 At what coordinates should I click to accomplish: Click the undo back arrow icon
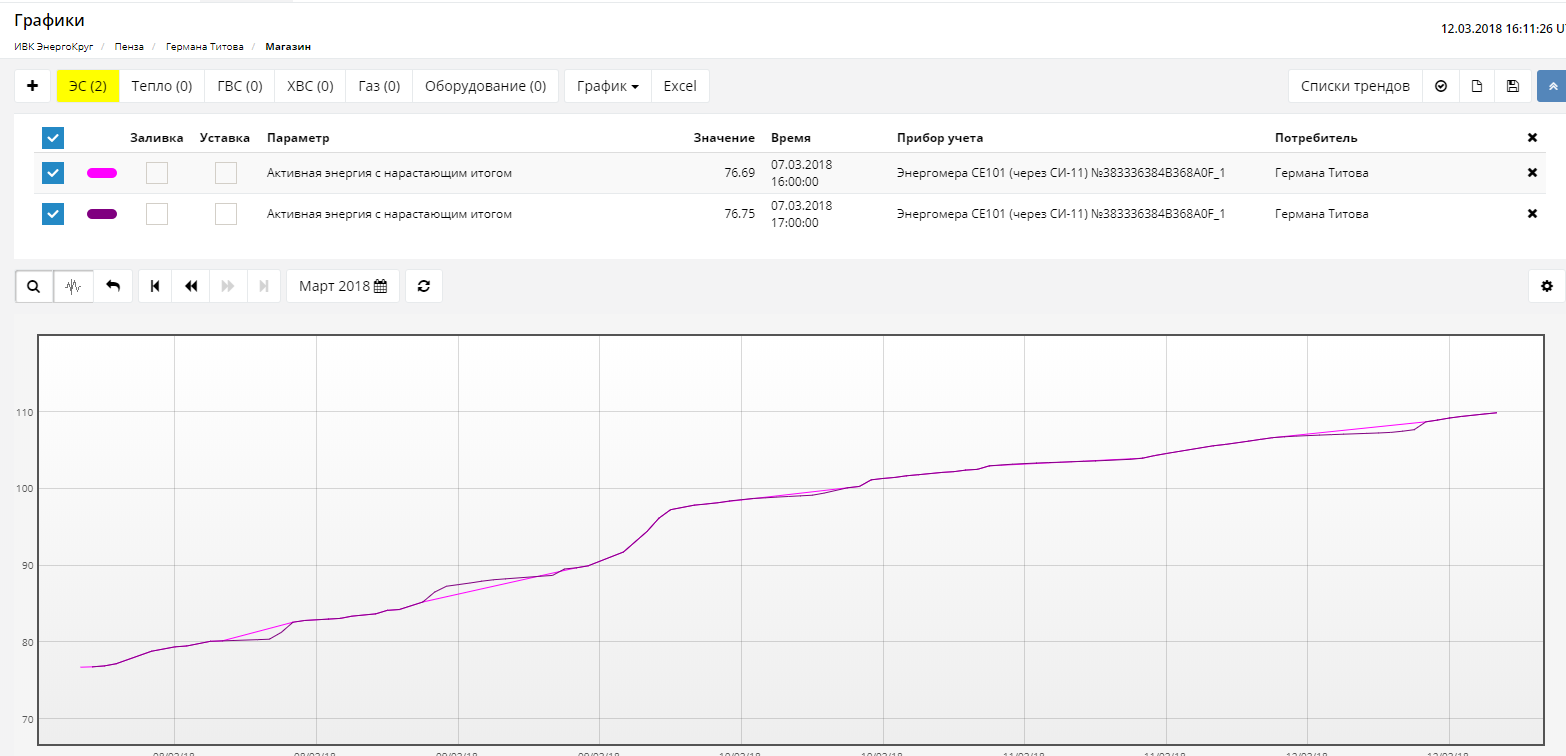point(113,286)
